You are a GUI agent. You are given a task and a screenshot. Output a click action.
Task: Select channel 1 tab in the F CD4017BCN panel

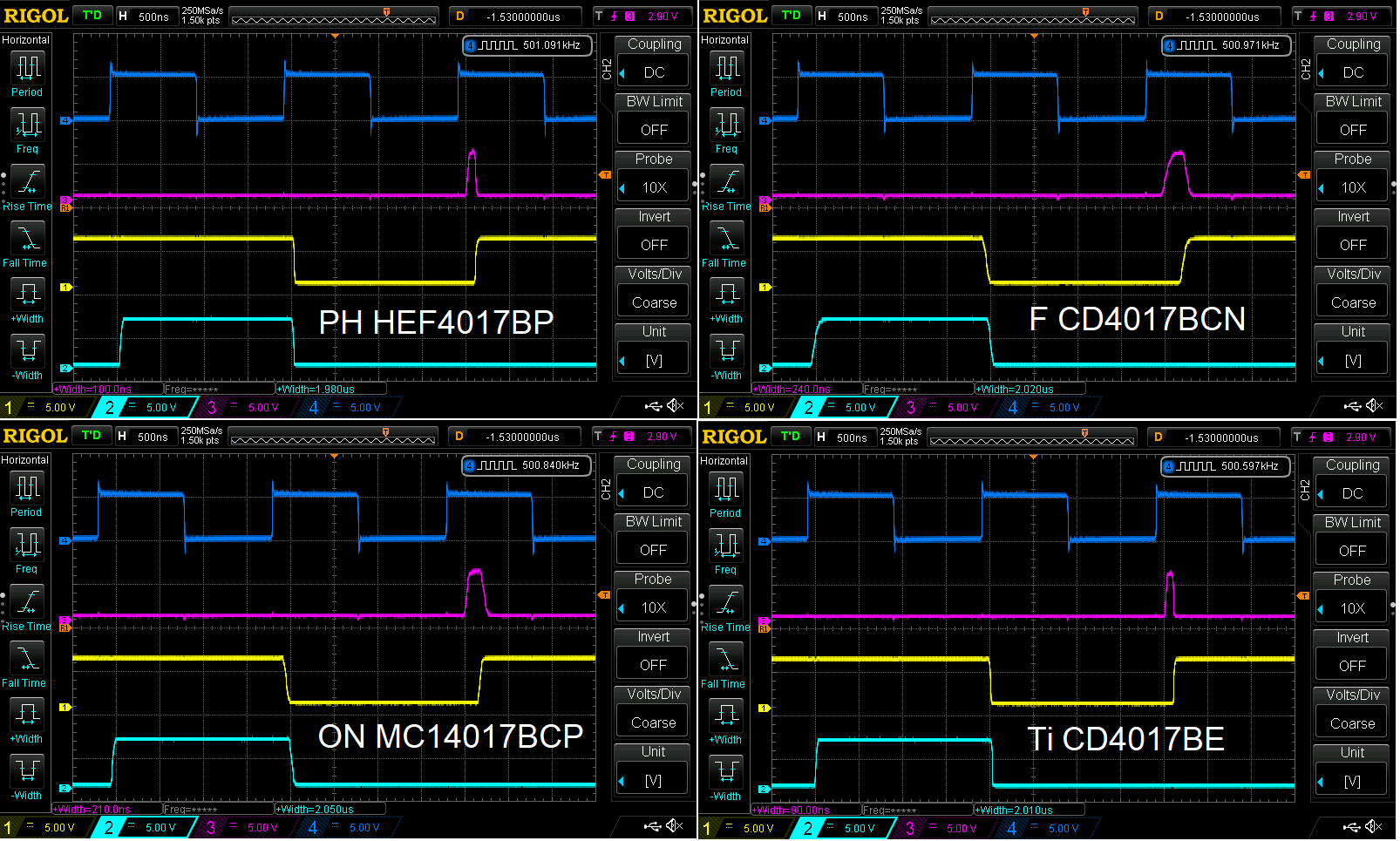click(x=743, y=407)
